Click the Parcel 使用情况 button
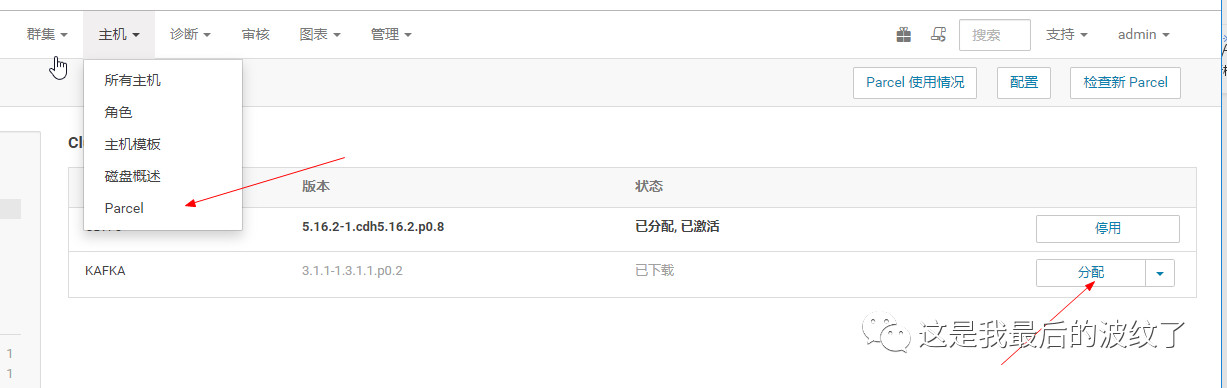The image size is (1227, 388). [915, 82]
